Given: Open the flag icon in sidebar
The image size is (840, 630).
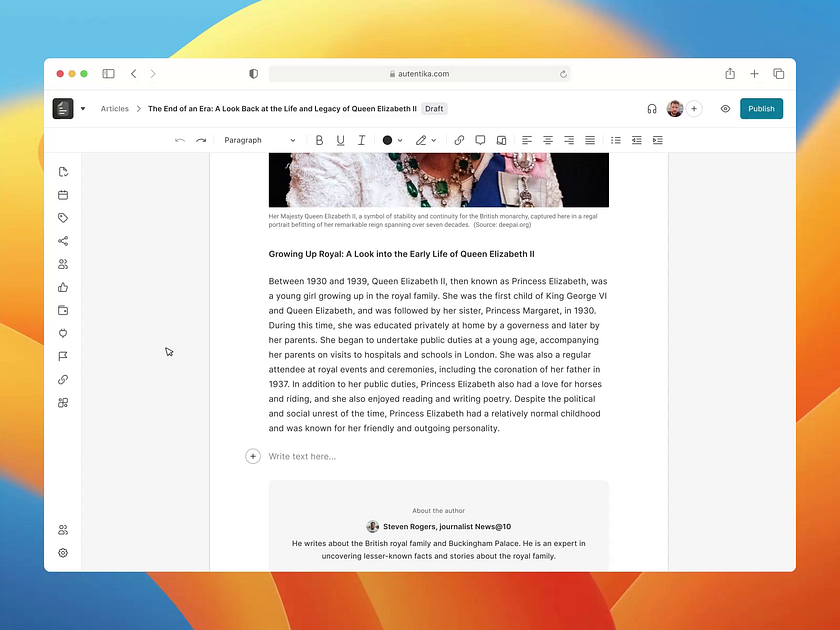Looking at the screenshot, I should pyautogui.click(x=63, y=356).
